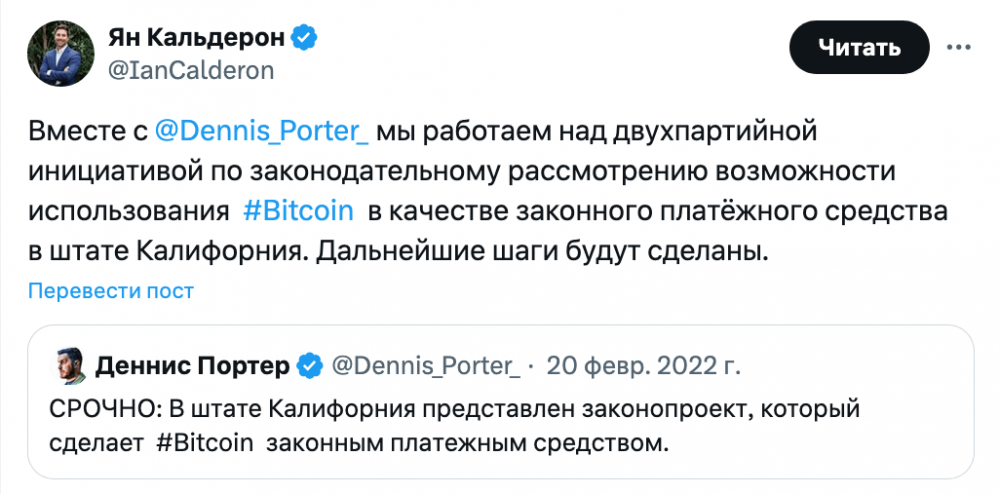Open the Деннис Портер name in quoted post
This screenshot has width=1000, height=494.
[x=193, y=366]
